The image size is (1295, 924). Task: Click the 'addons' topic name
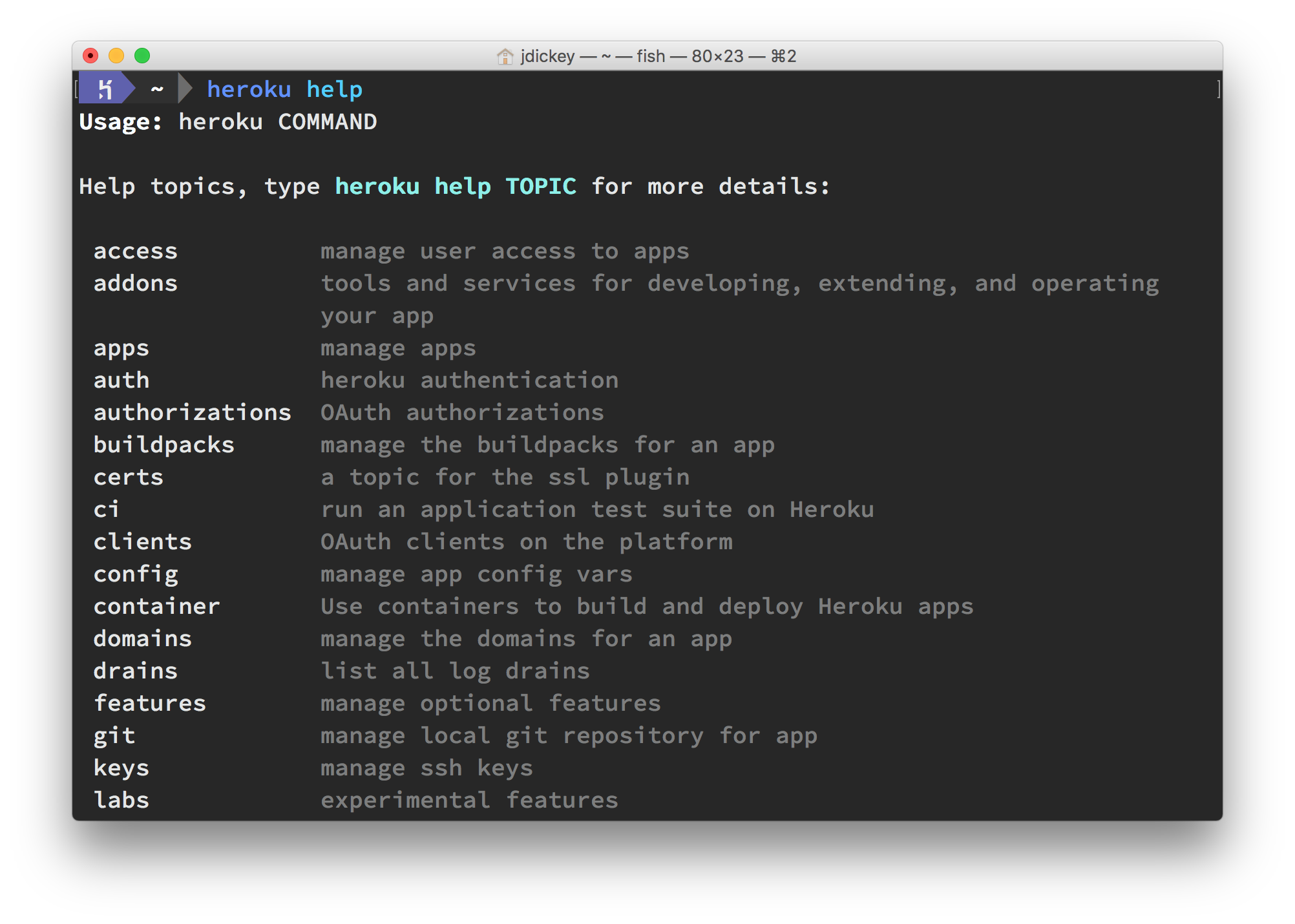point(135,283)
